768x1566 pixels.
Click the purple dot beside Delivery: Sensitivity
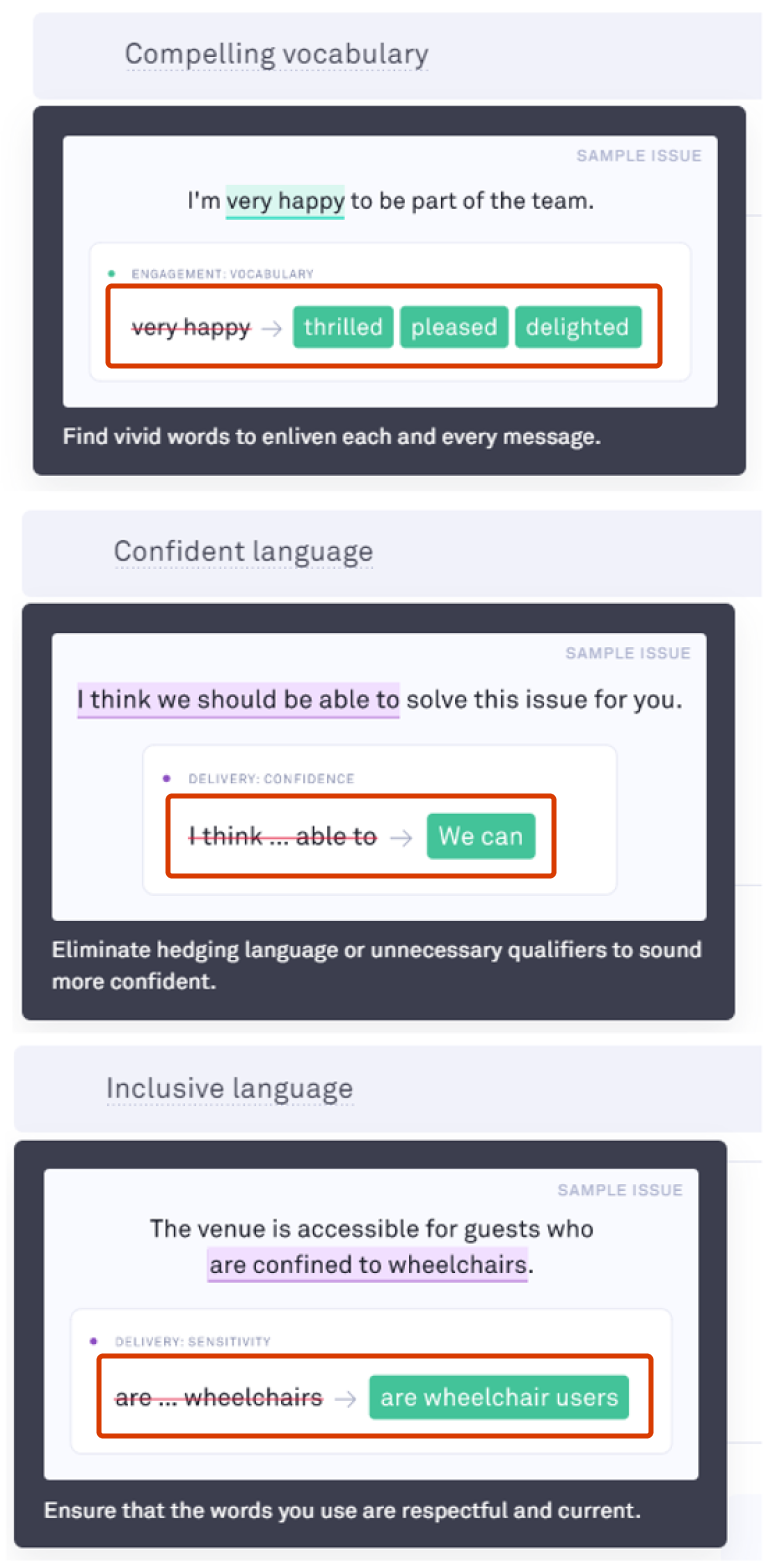coord(93,1341)
